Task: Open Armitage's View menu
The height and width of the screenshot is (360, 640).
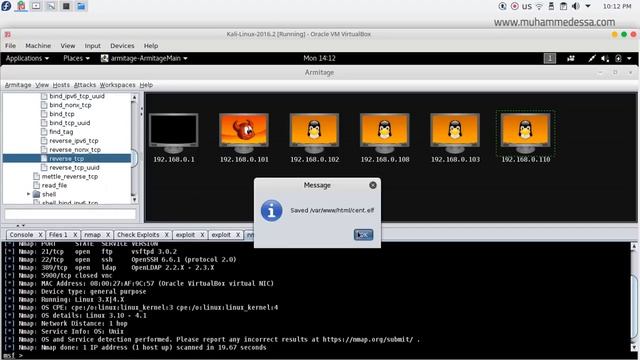Action: [x=42, y=85]
